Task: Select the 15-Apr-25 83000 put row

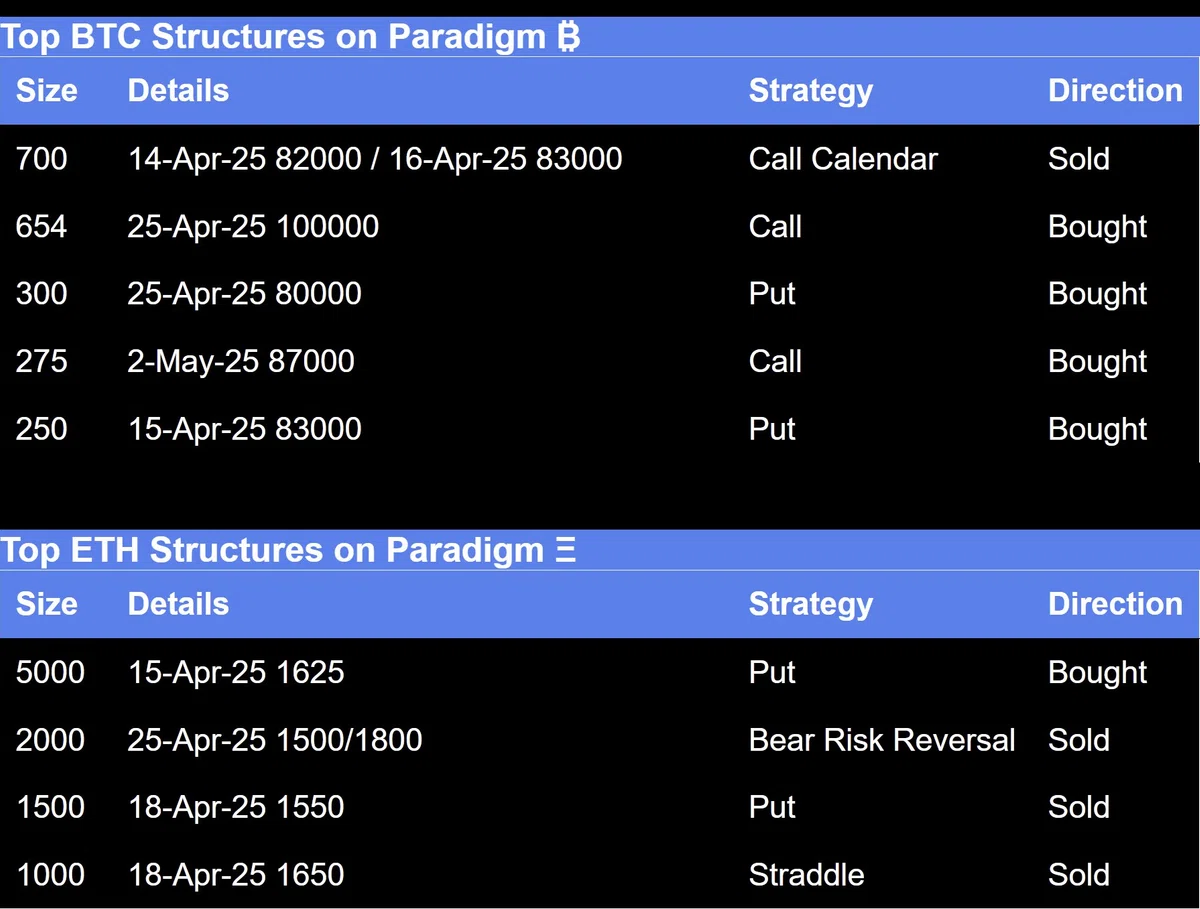Action: pyautogui.click(x=600, y=429)
